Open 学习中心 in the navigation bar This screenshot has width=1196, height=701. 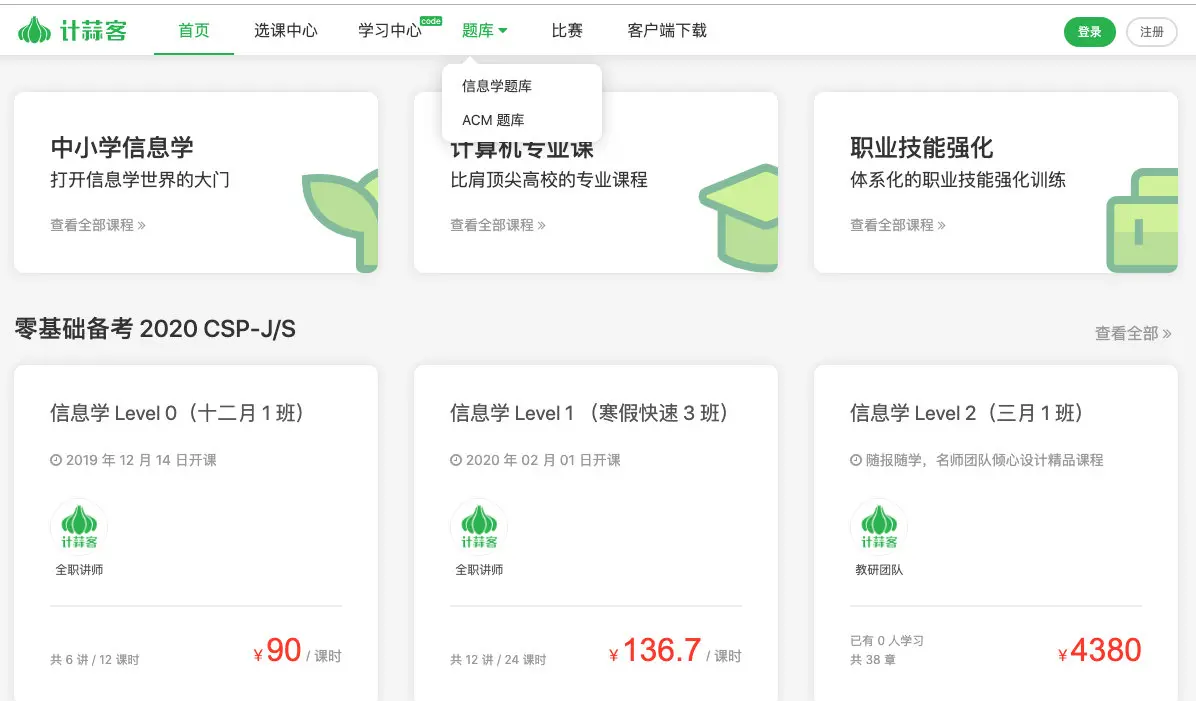click(x=390, y=31)
